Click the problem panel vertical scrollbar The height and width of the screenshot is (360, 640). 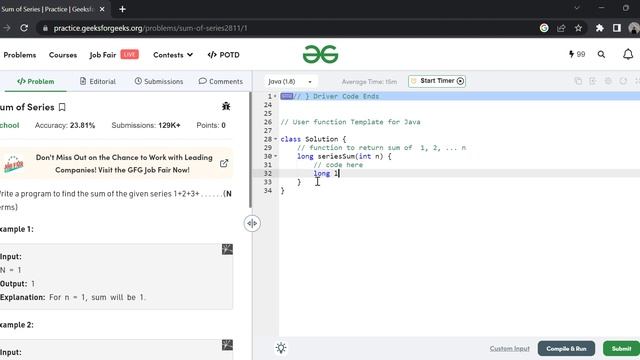coord(250,150)
